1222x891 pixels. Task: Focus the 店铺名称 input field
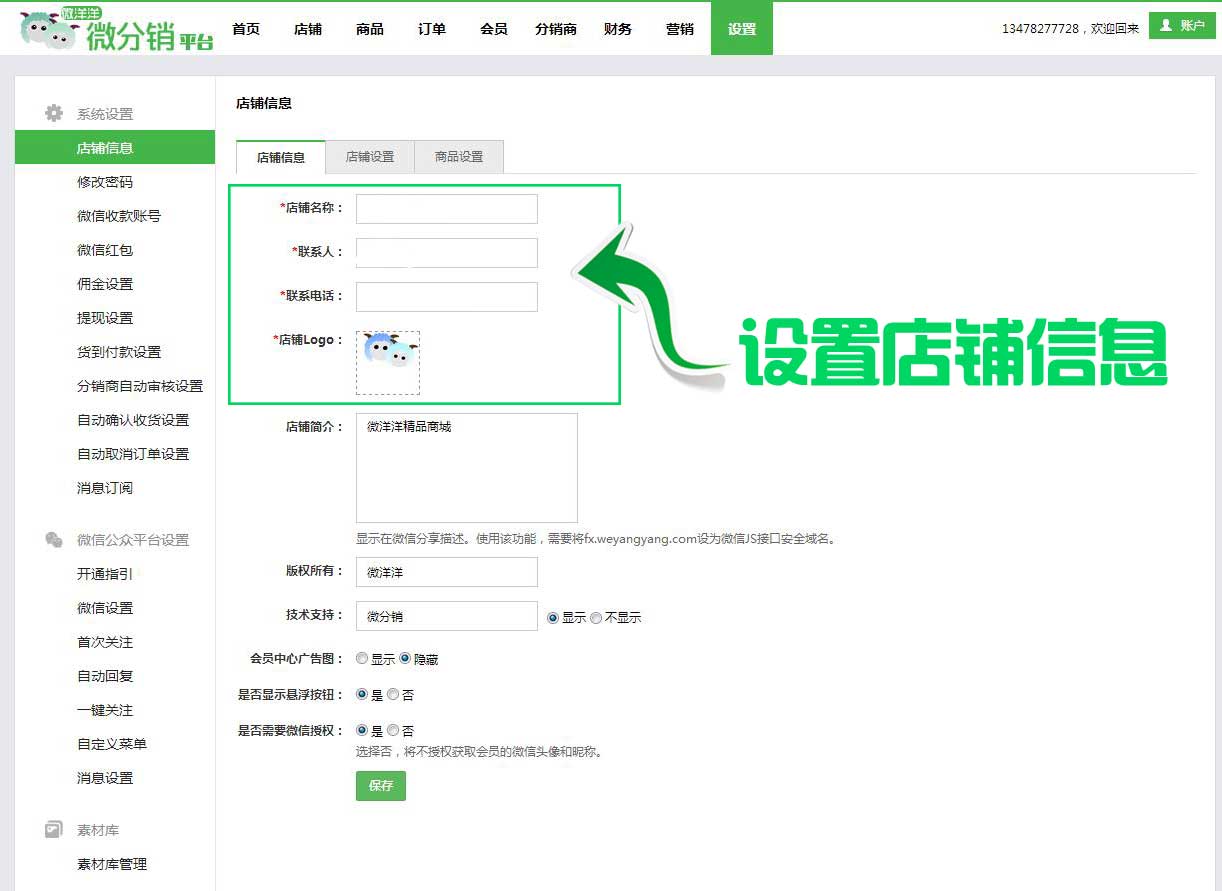(x=447, y=209)
